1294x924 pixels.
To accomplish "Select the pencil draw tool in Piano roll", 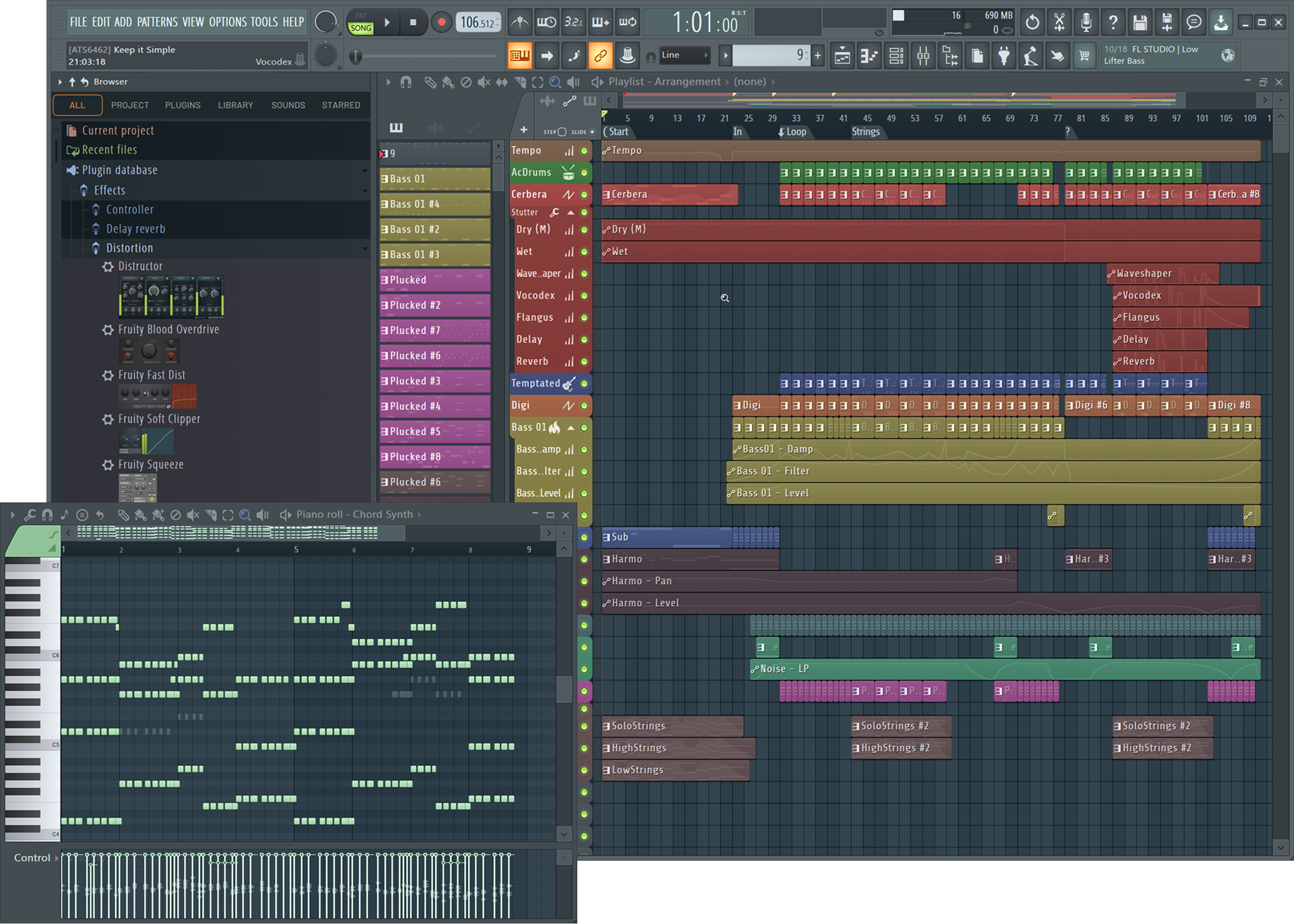I will click(123, 515).
